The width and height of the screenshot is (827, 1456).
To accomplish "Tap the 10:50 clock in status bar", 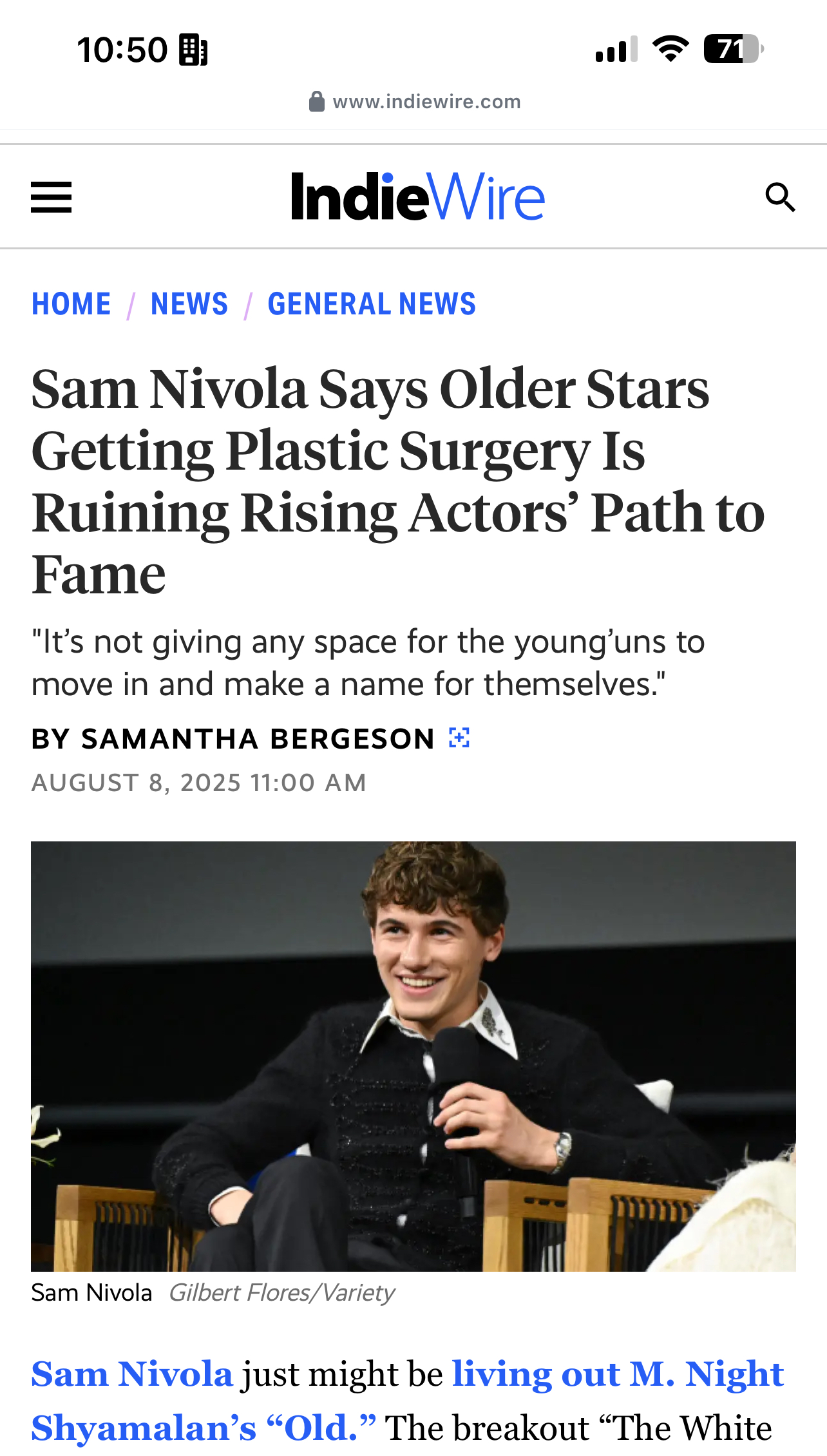I will tap(122, 50).
